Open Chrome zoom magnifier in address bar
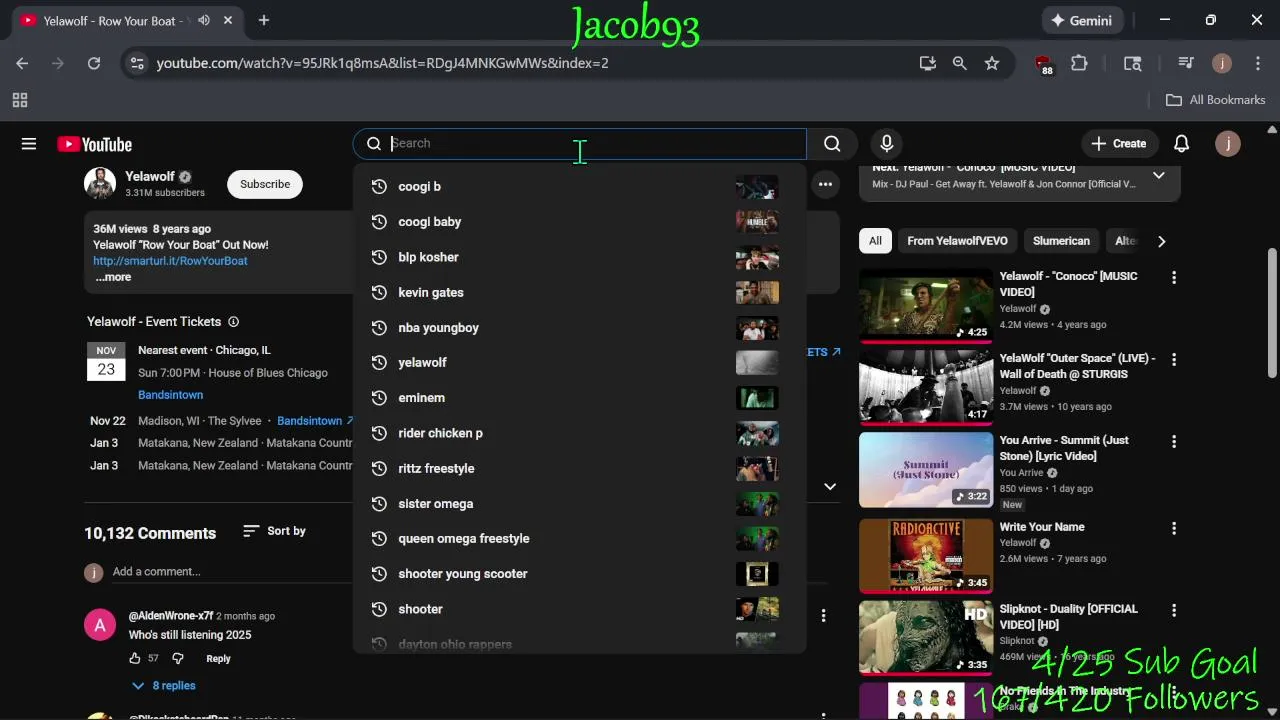The height and width of the screenshot is (720, 1280). pyautogui.click(x=960, y=63)
